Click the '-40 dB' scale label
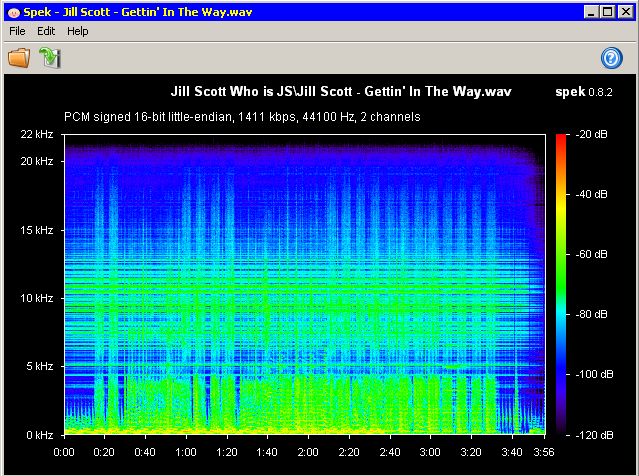Image resolution: width=639 pixels, height=476 pixels. coord(591,194)
